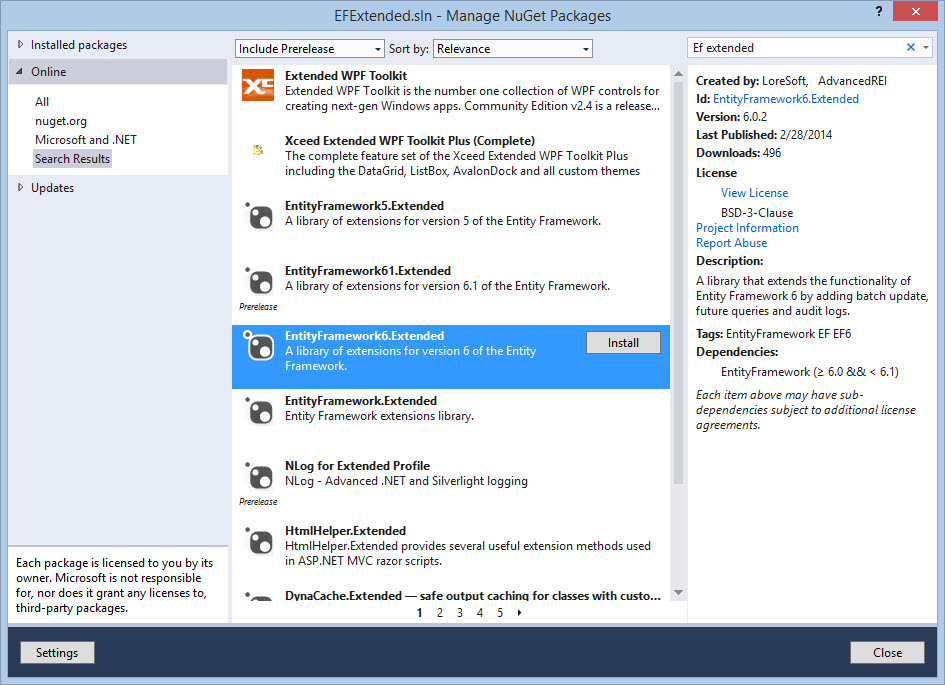
Task: Close the window with the red X
Action: [x=915, y=11]
